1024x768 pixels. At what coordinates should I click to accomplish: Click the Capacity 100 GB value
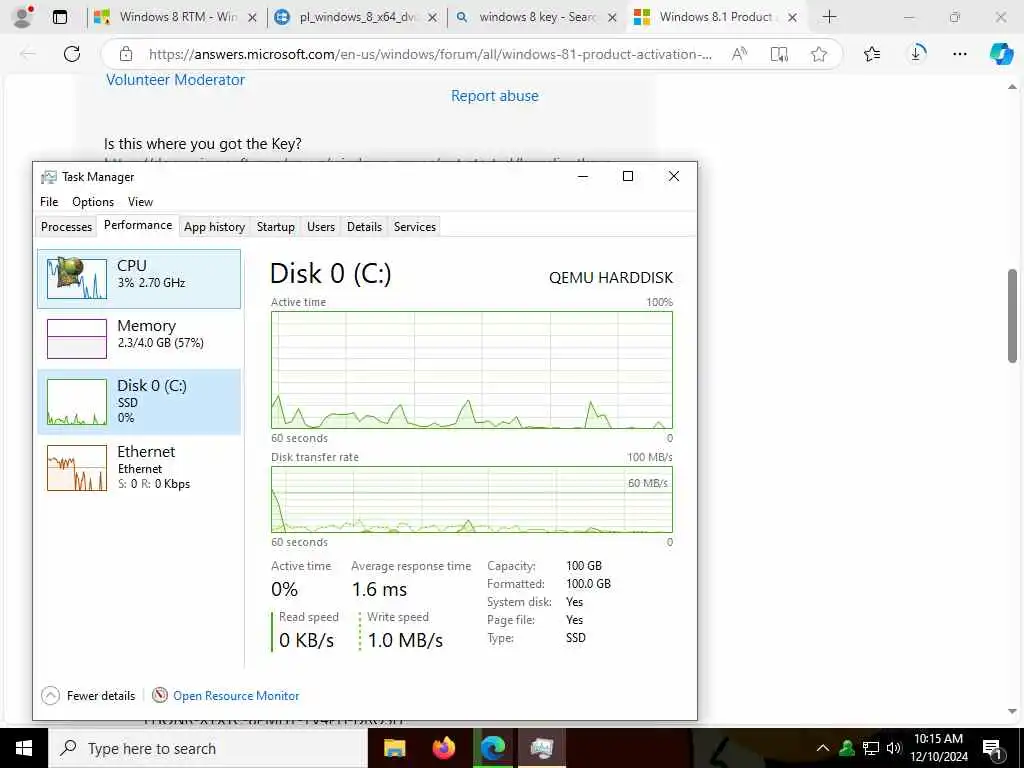(x=584, y=566)
